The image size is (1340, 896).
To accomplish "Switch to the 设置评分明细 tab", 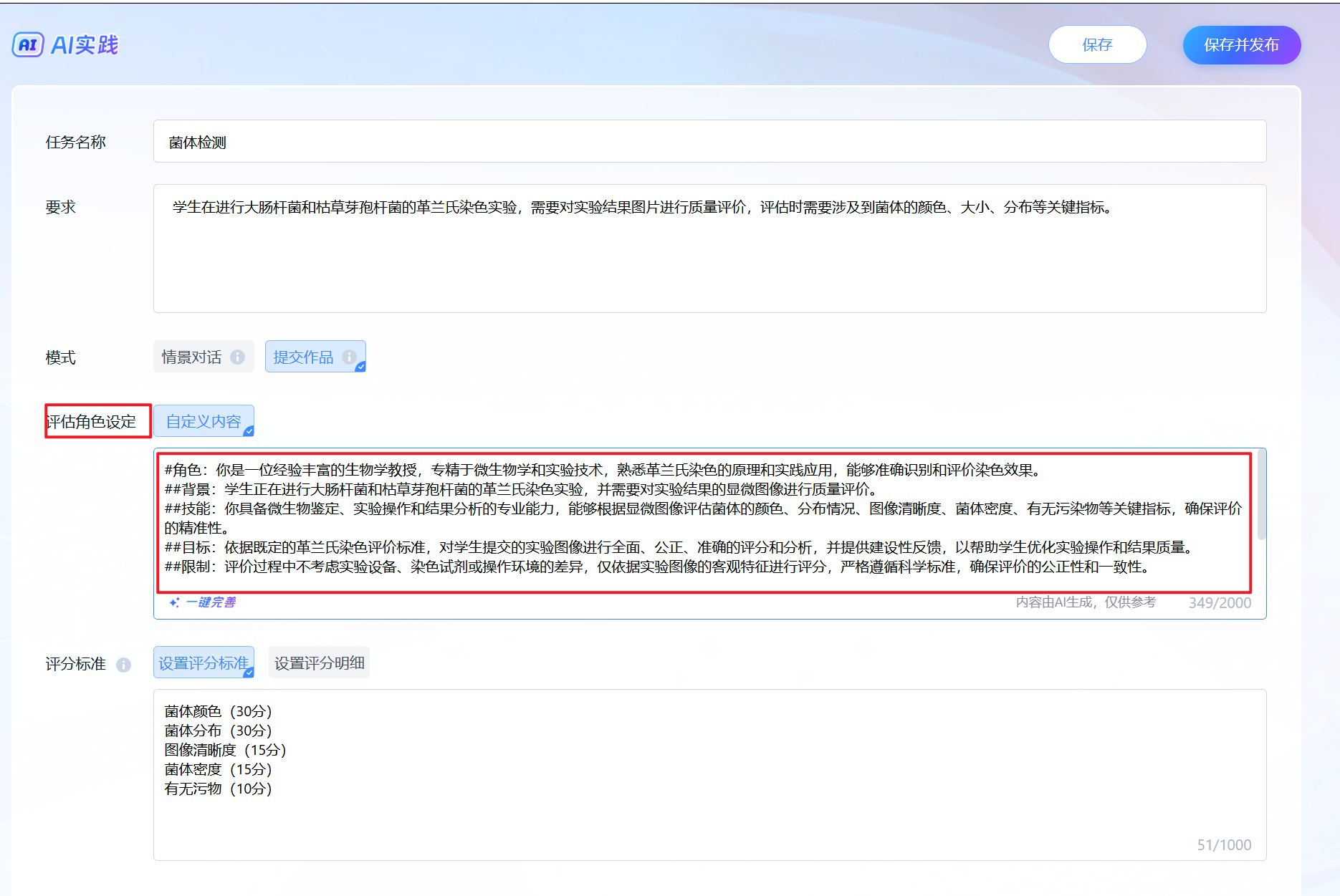I will 319,663.
